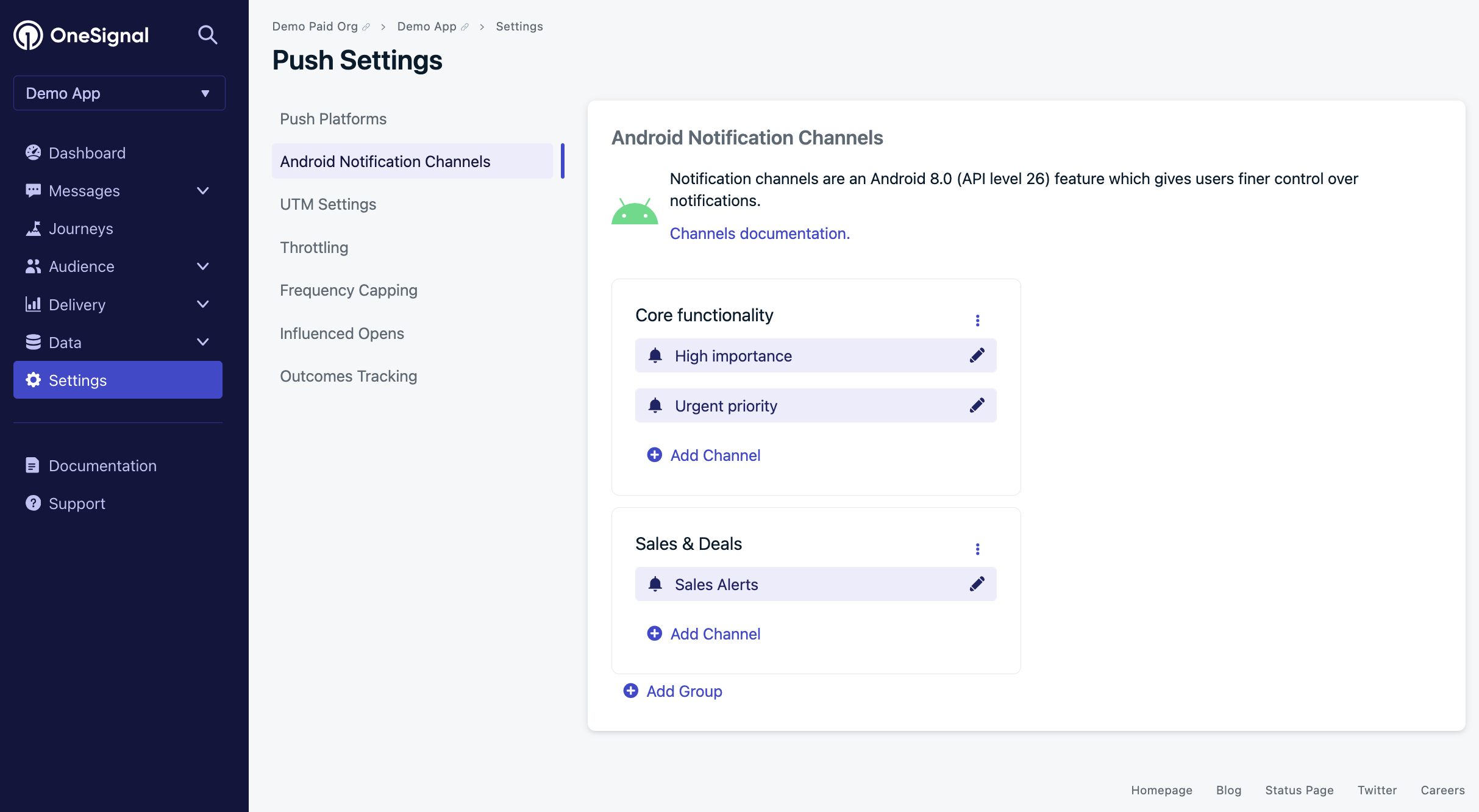
Task: Open Core functionality three-dot menu
Action: pos(978,320)
